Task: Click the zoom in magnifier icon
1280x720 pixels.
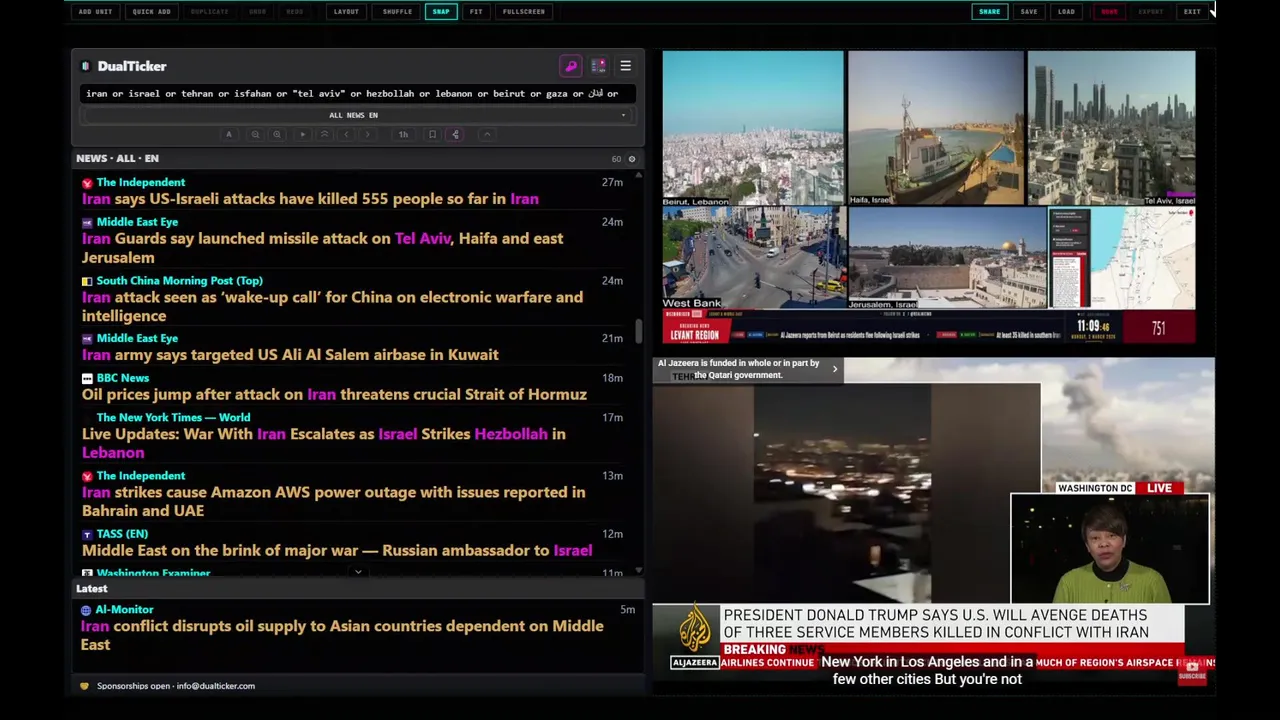Action: (x=277, y=134)
